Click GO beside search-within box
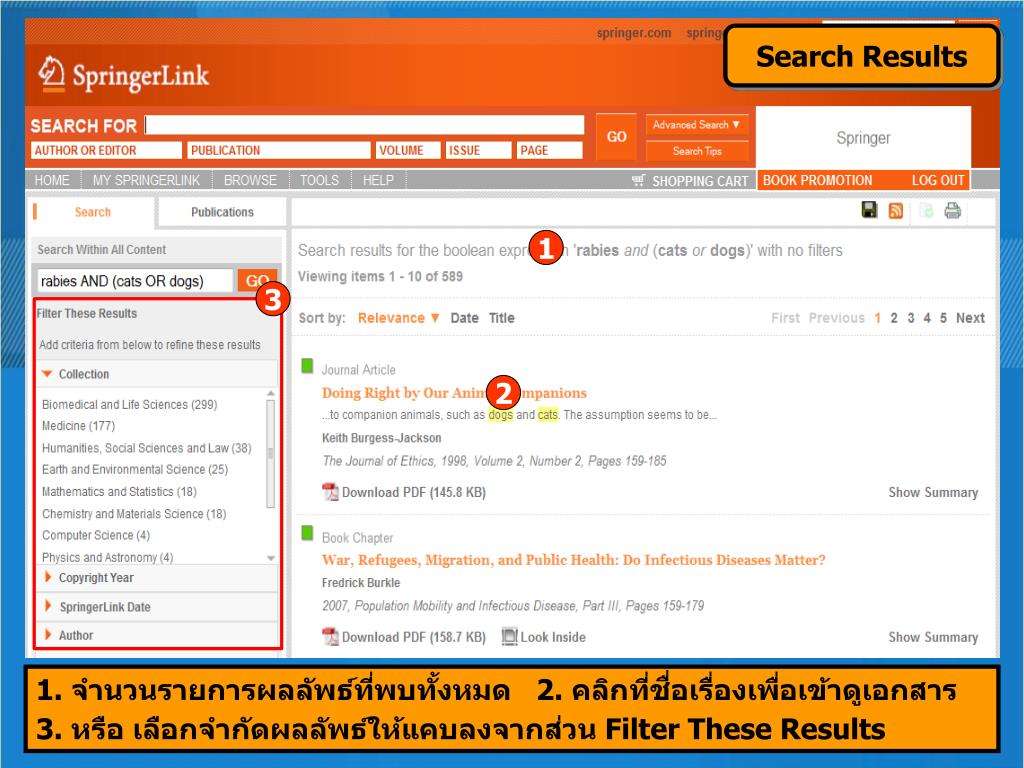The image size is (1024, 768). pos(257,281)
